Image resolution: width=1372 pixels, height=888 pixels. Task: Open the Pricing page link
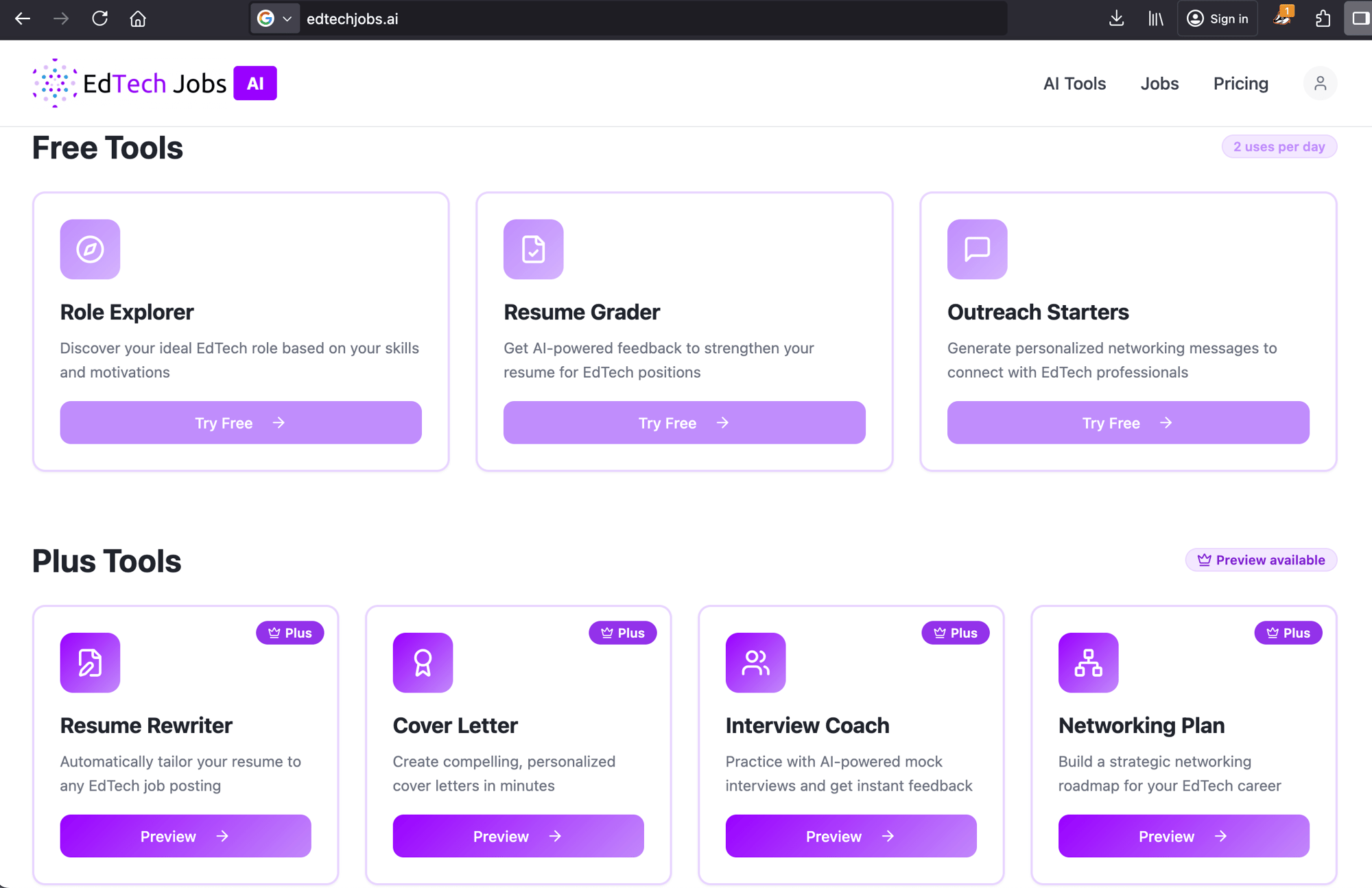point(1240,84)
